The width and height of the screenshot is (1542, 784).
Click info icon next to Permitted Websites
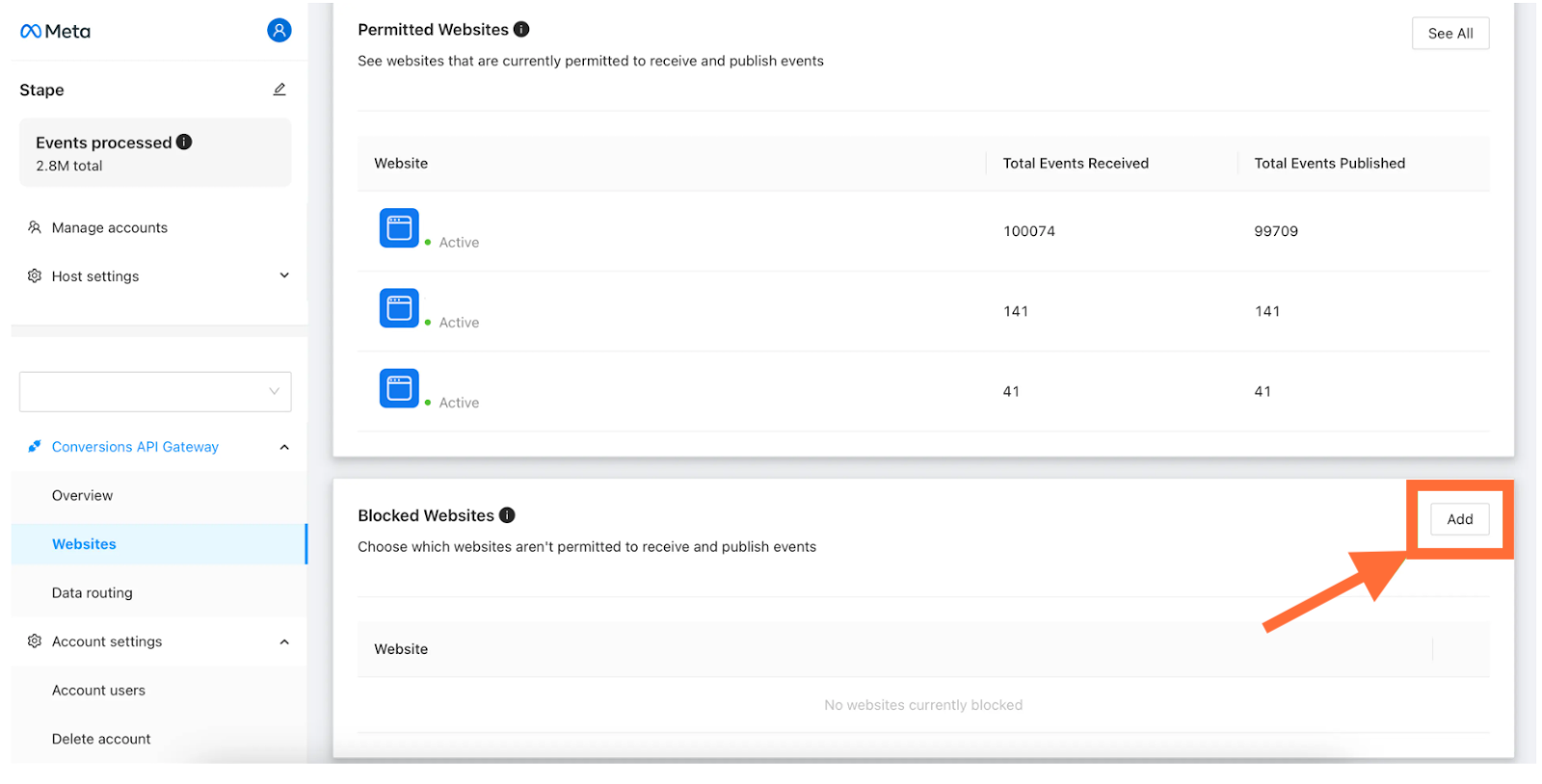click(x=521, y=29)
